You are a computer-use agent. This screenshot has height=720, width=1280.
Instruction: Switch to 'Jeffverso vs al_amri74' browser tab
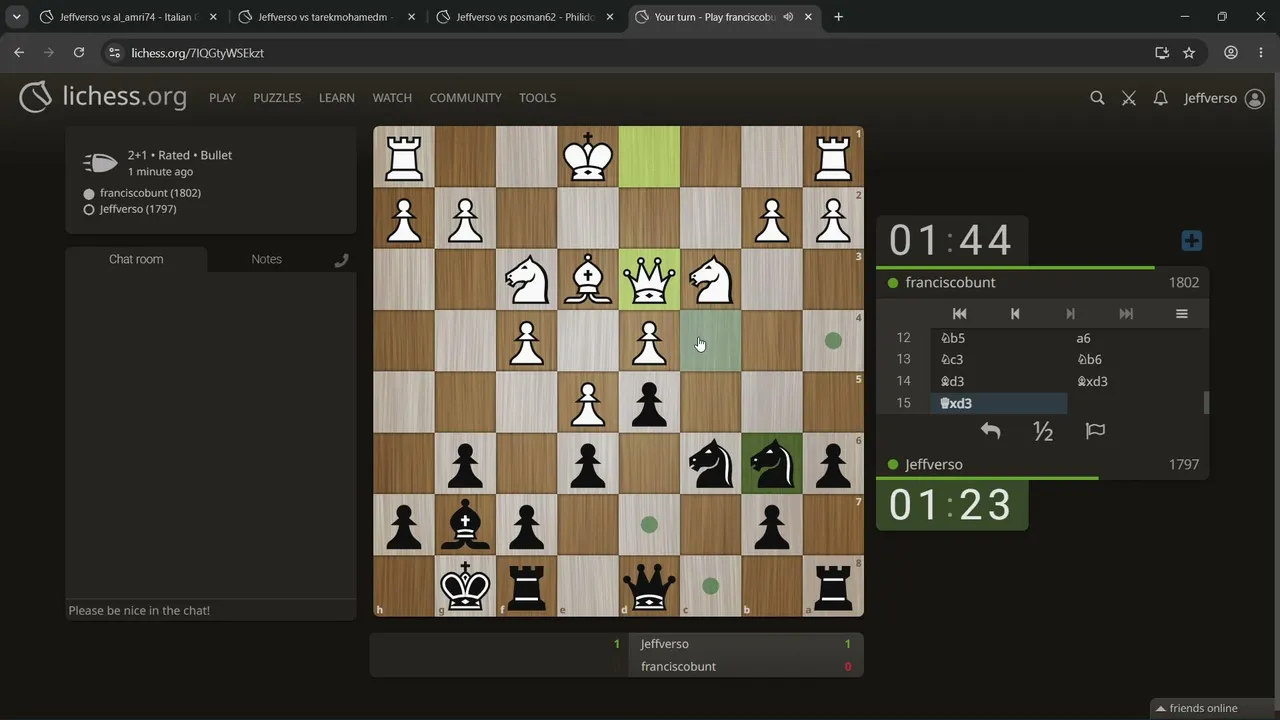click(x=126, y=17)
